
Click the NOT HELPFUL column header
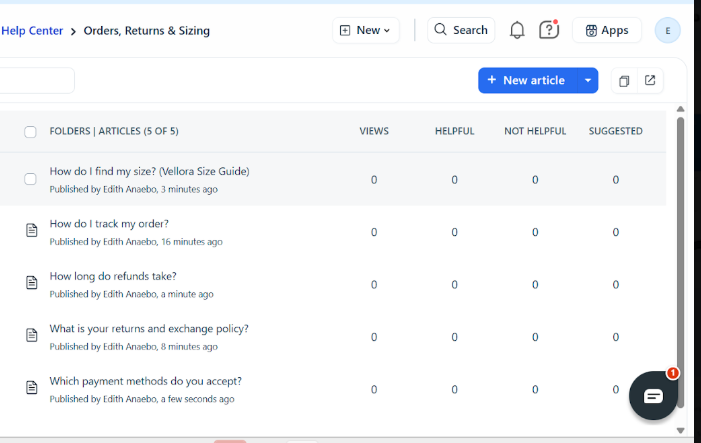[535, 131]
